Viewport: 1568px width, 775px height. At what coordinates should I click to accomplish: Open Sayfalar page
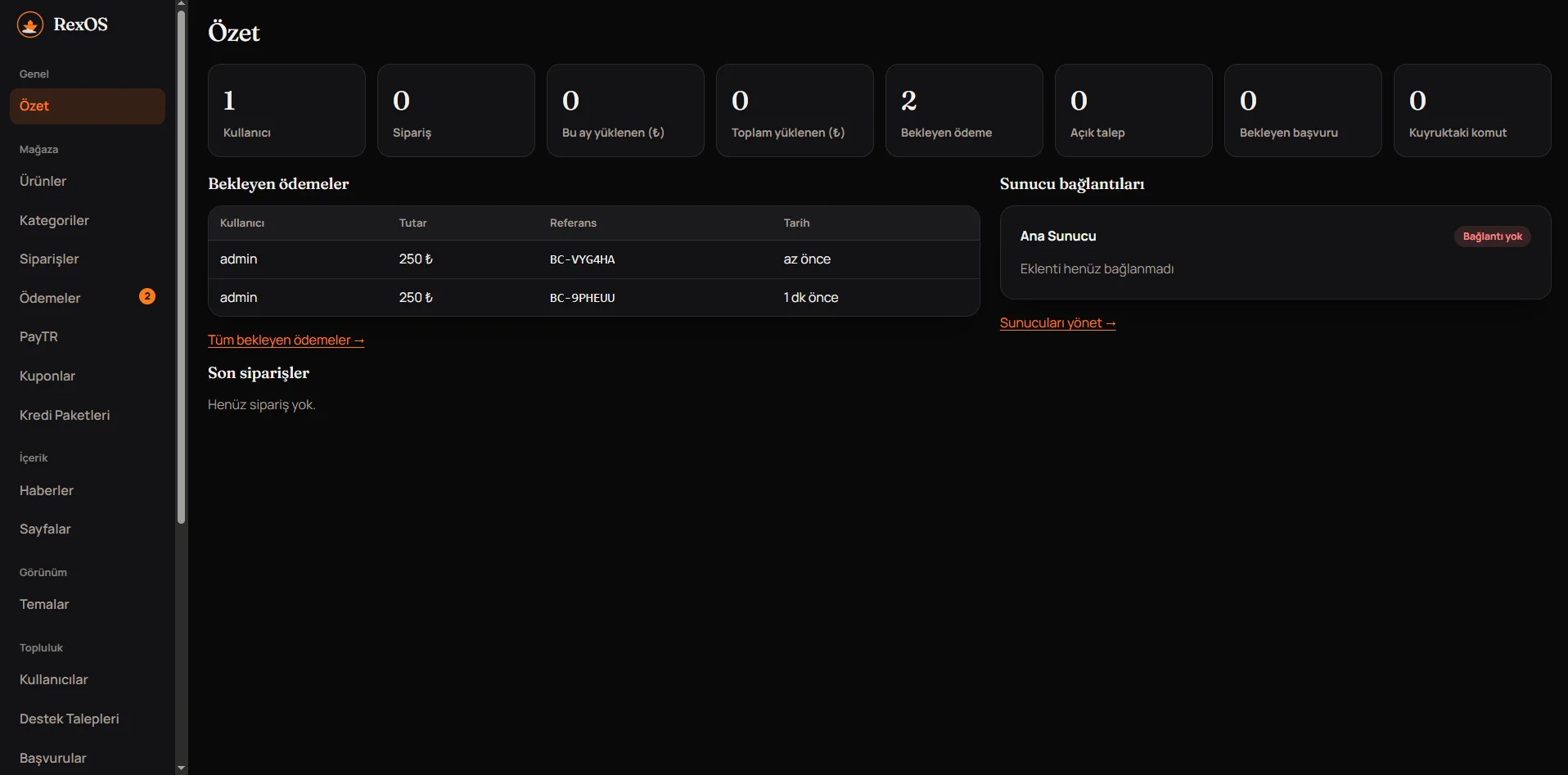[88, 529]
